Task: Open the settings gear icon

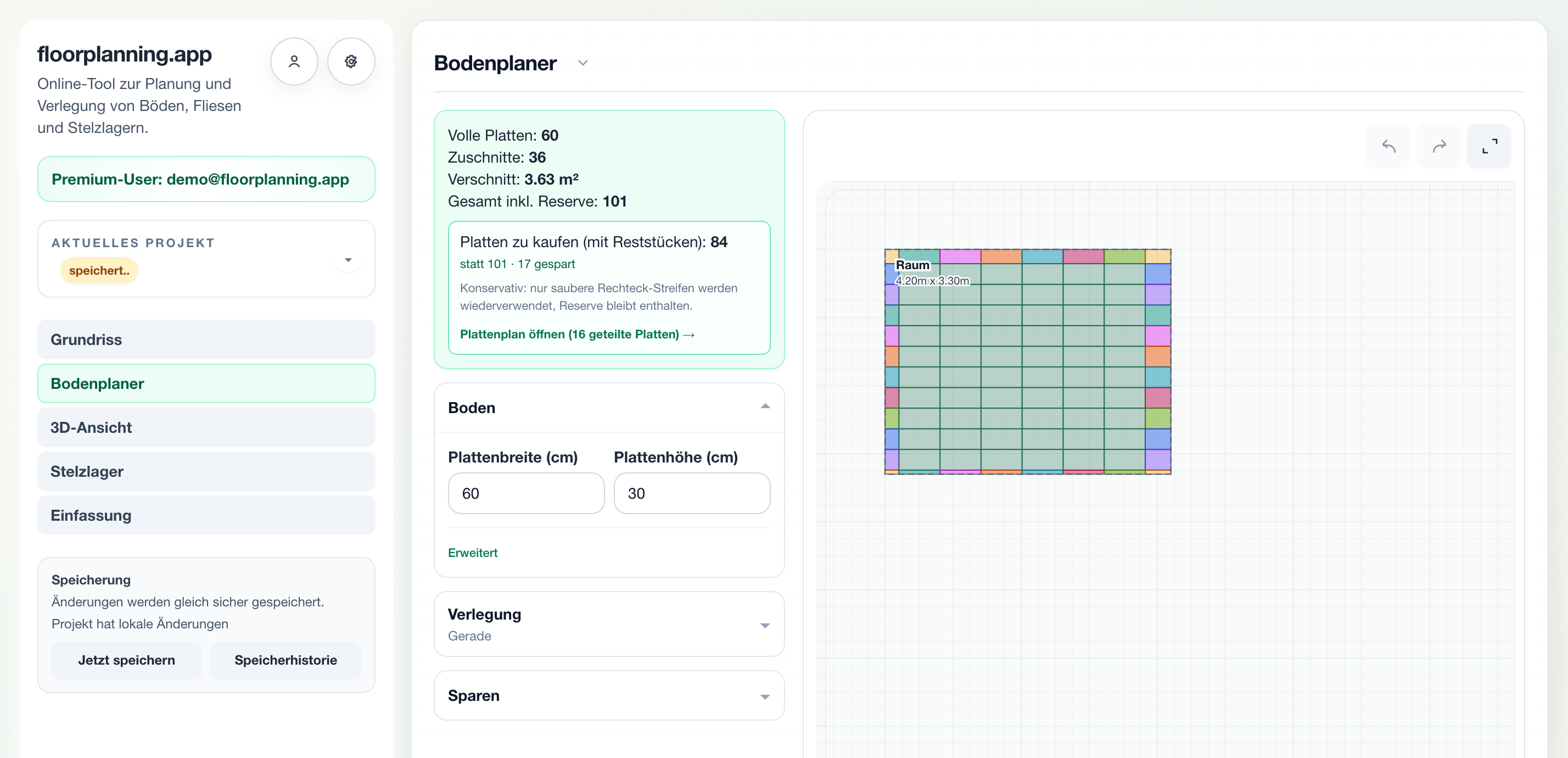Action: [351, 62]
